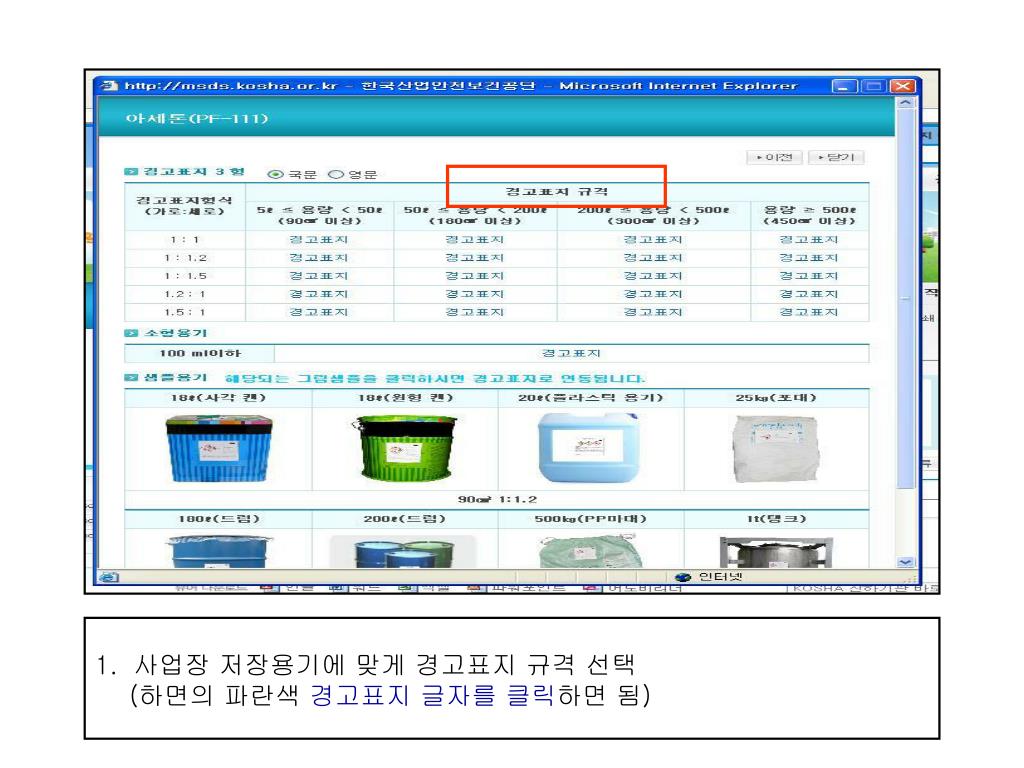Click the 90㎠ 1:1.2 size text
This screenshot has width=1024, height=768.
pyautogui.click(x=497, y=500)
